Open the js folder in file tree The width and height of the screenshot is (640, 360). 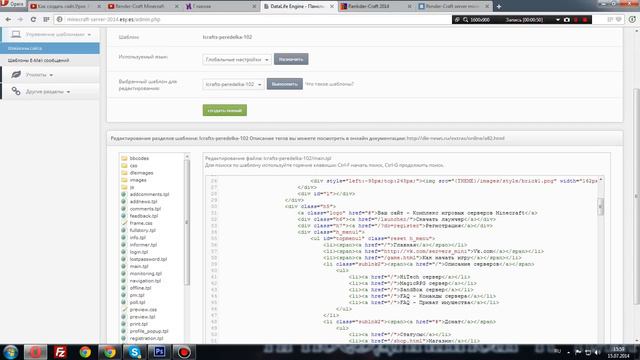[x=128, y=187]
